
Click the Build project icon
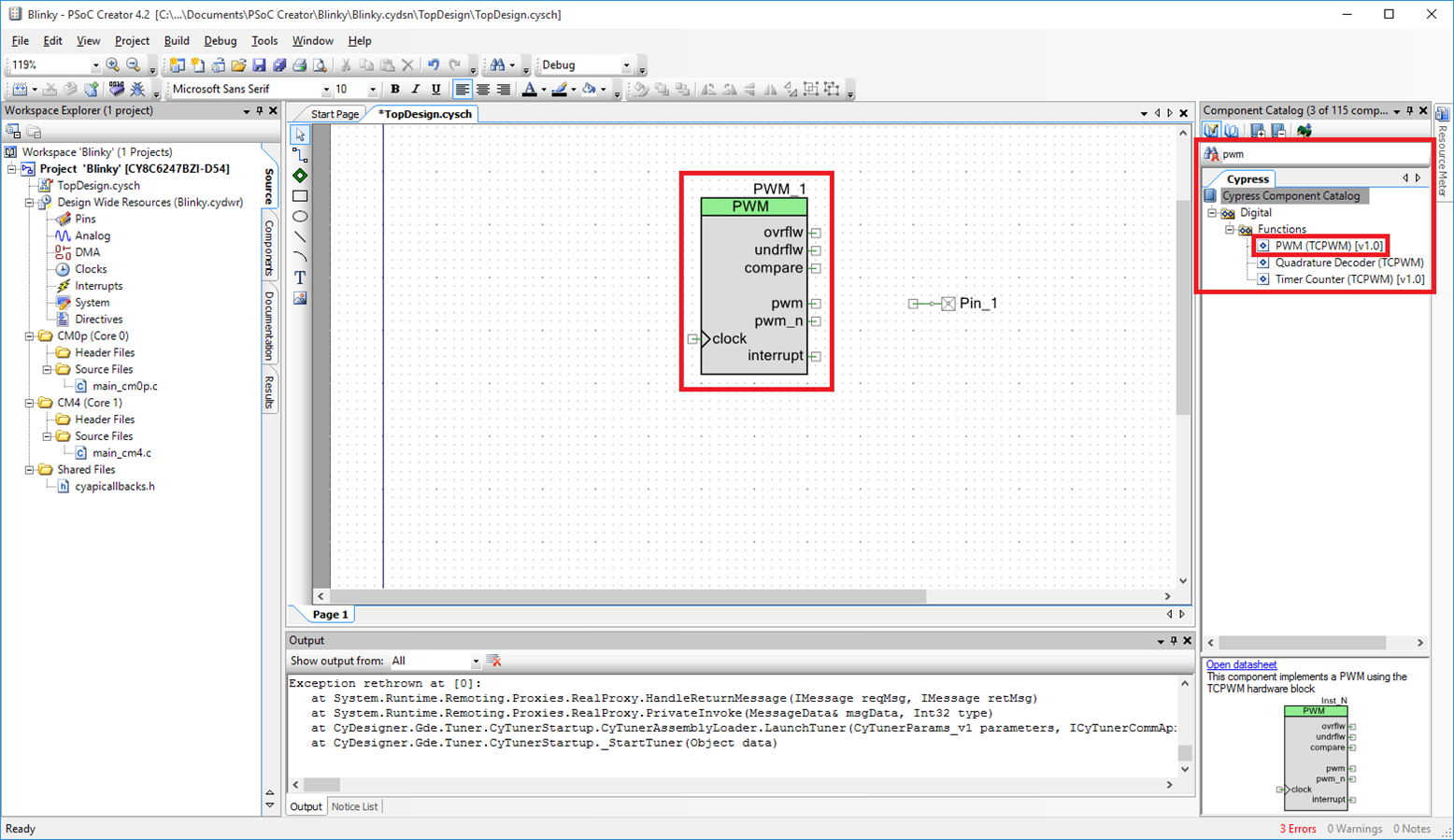pyautogui.click(x=20, y=90)
